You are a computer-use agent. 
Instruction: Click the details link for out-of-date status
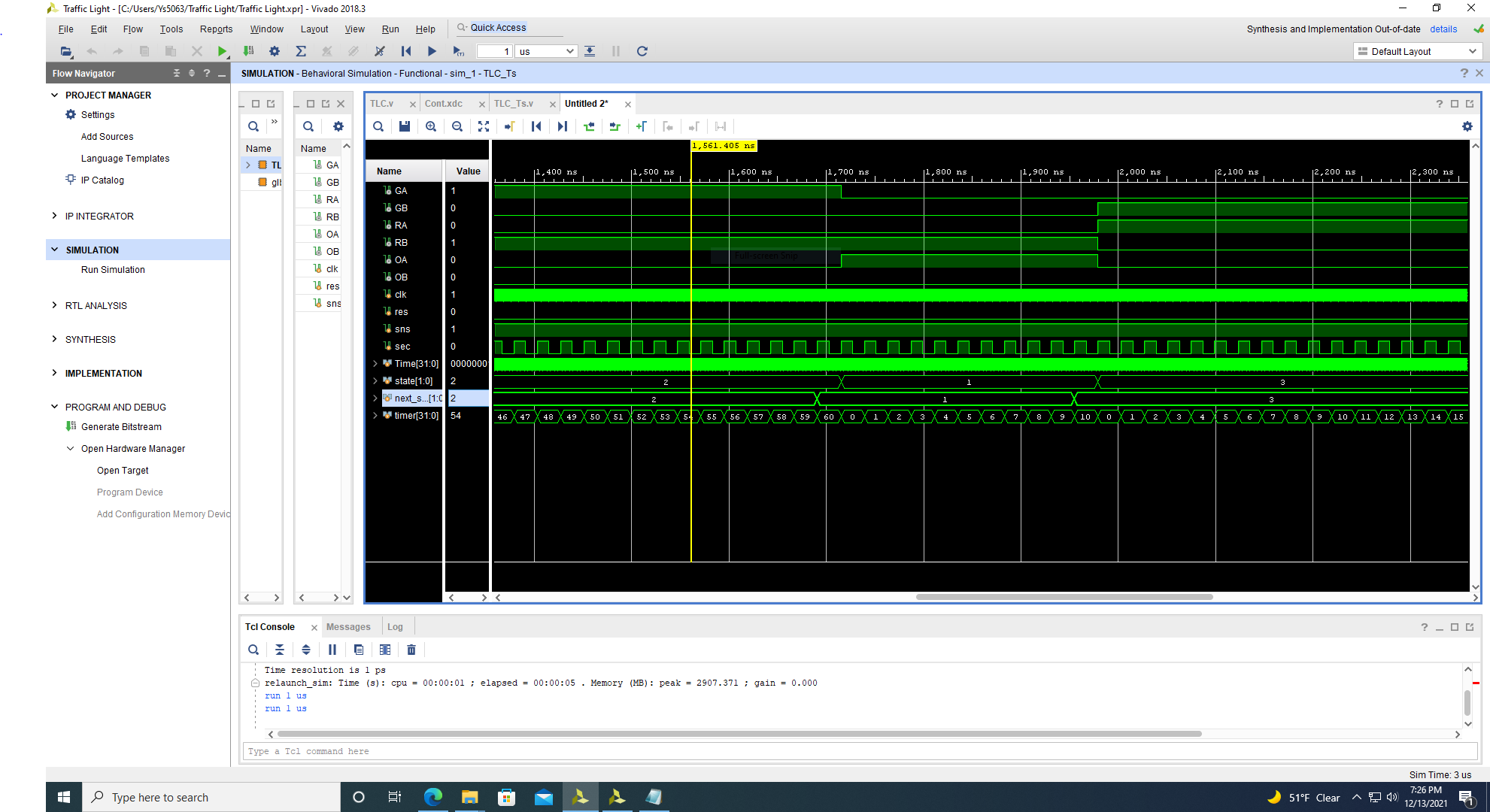(x=1443, y=29)
